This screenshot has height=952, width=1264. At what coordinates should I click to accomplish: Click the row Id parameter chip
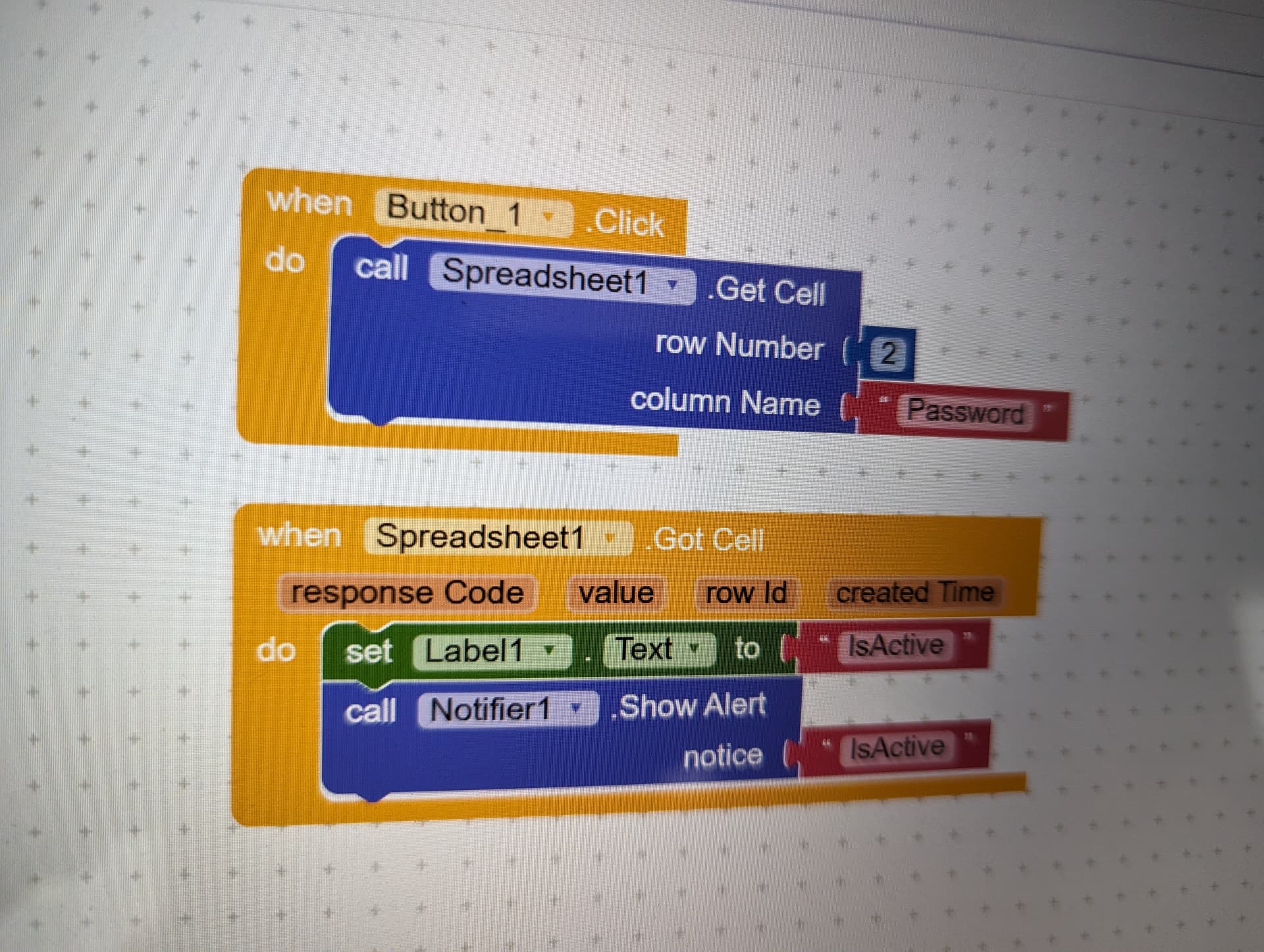(747, 593)
